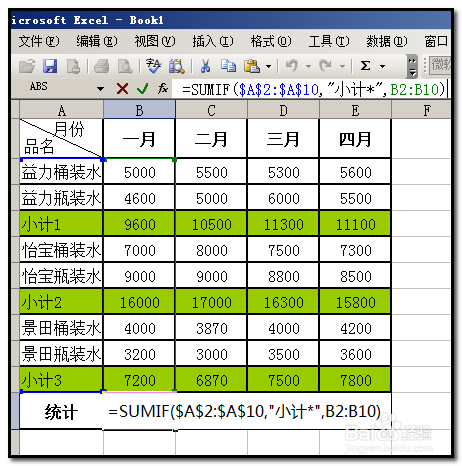Select cell 益力桶装水
The image size is (462, 466).
tap(61, 172)
